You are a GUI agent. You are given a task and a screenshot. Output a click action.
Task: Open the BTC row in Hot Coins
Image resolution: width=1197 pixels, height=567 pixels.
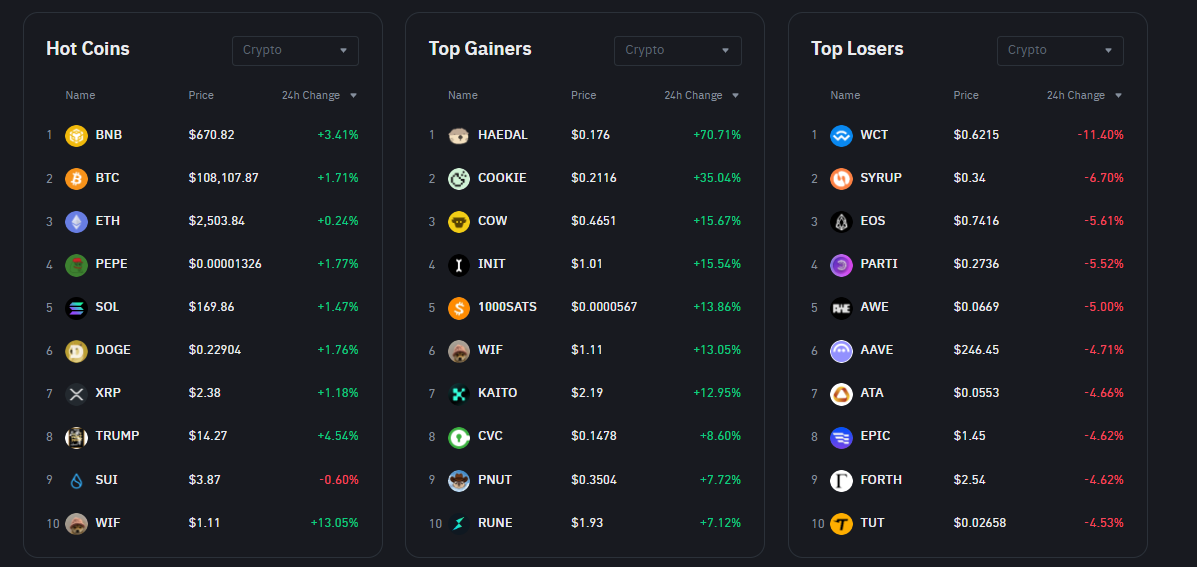[x=107, y=178]
